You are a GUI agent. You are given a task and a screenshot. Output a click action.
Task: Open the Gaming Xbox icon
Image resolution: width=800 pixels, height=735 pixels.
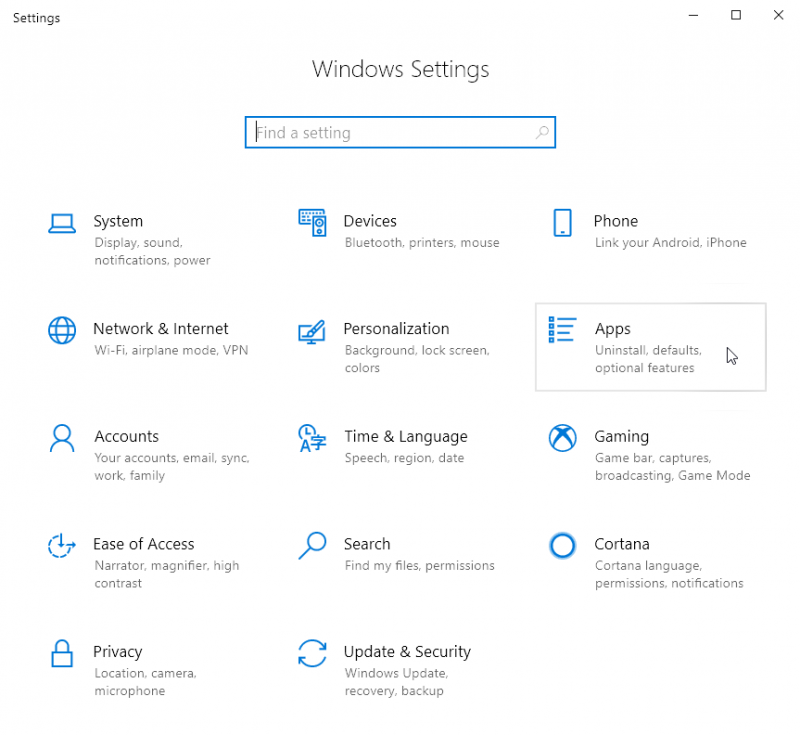point(562,438)
